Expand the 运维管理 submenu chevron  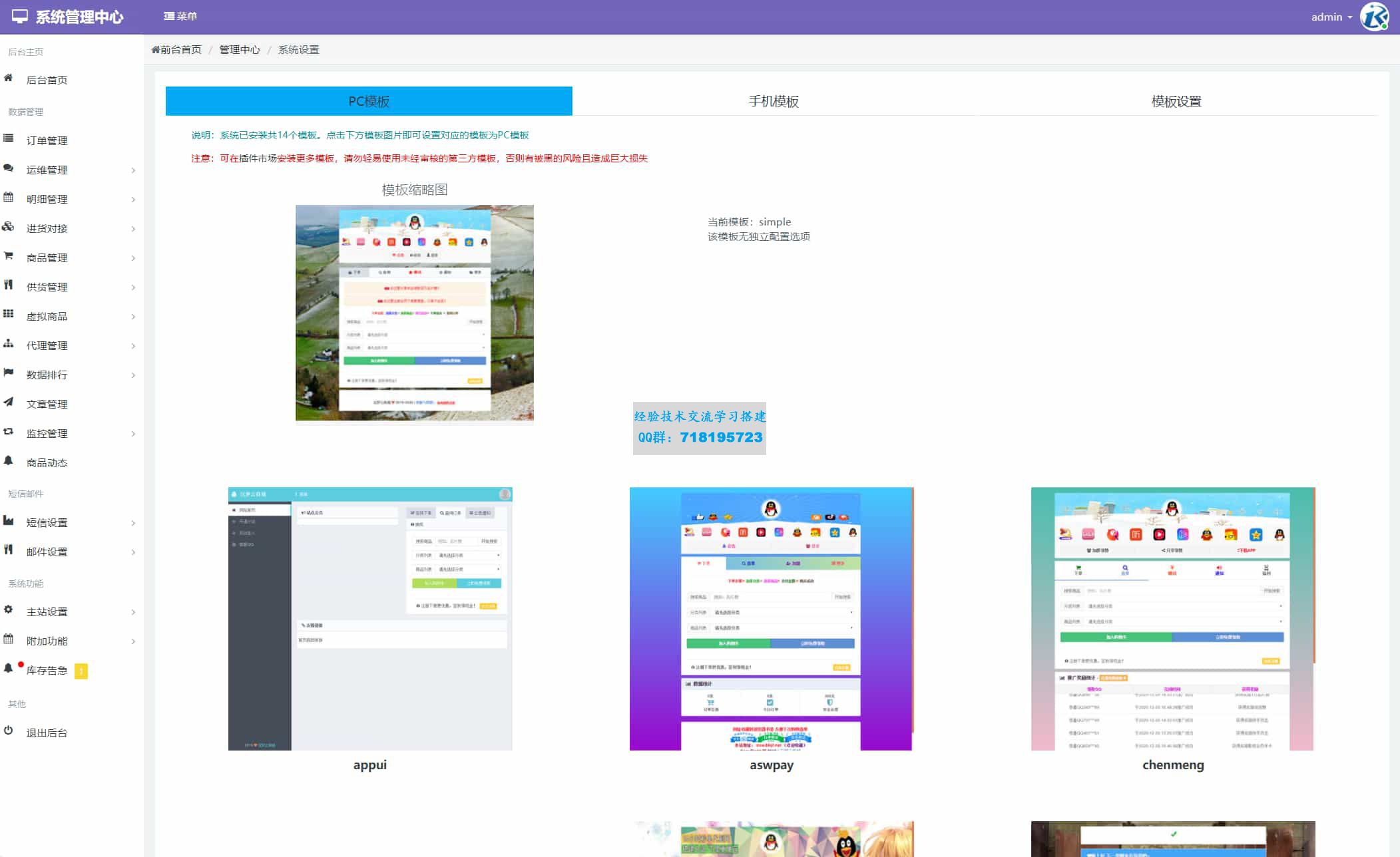(133, 170)
